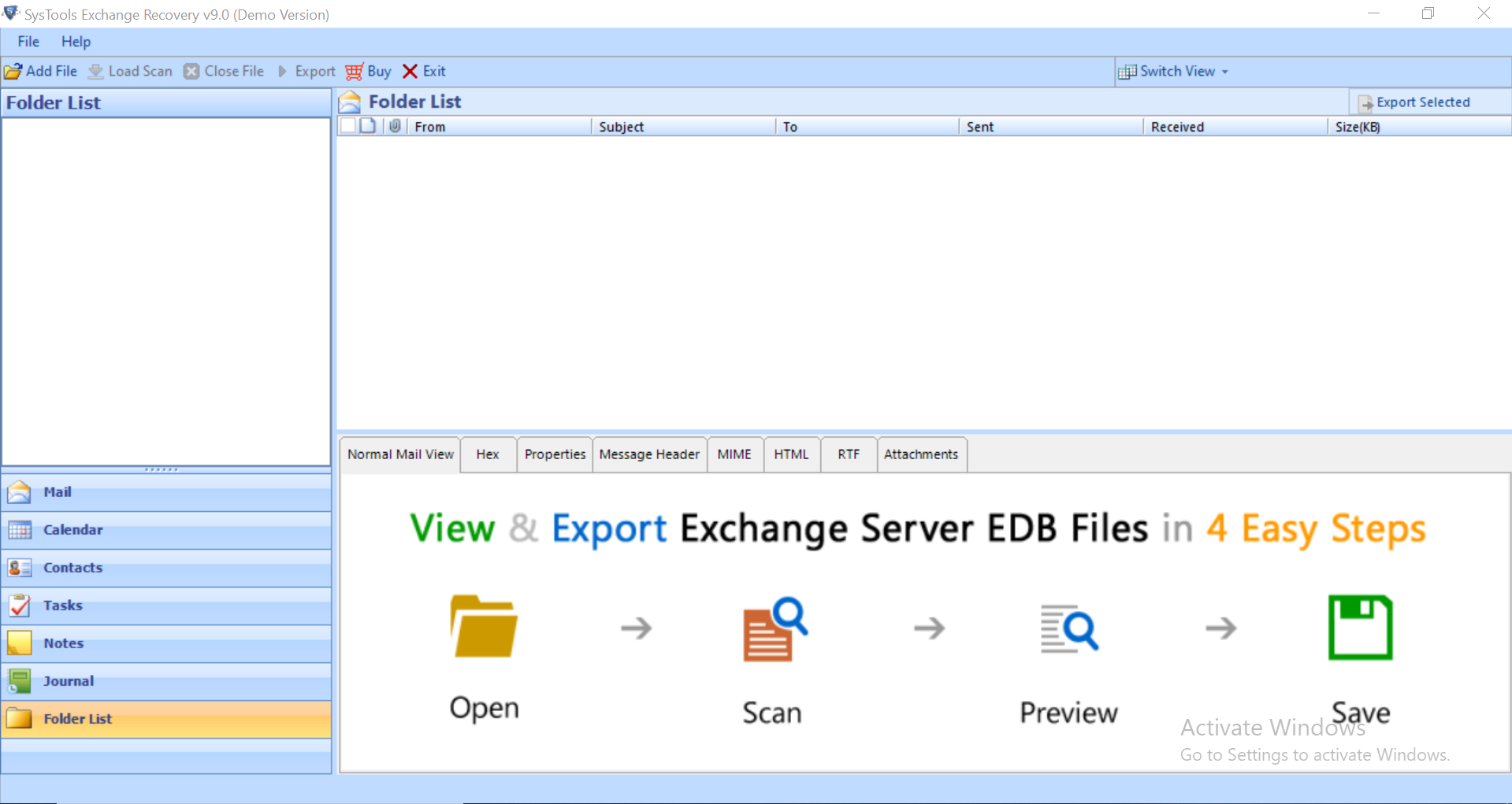Switch to the Normal Mail View tab
The height and width of the screenshot is (804, 1512).
click(x=400, y=454)
